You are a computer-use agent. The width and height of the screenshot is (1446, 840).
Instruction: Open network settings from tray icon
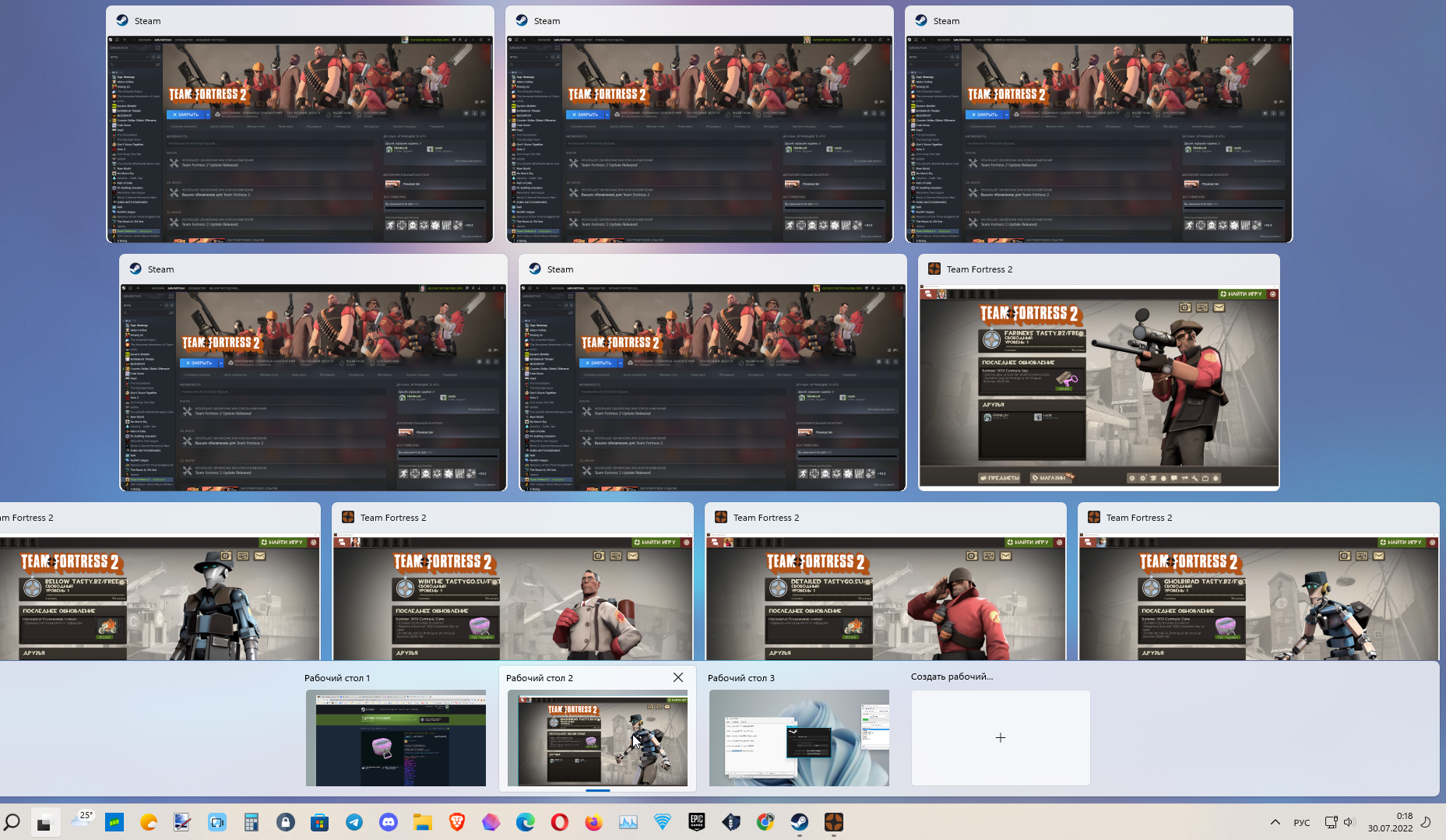1331,822
